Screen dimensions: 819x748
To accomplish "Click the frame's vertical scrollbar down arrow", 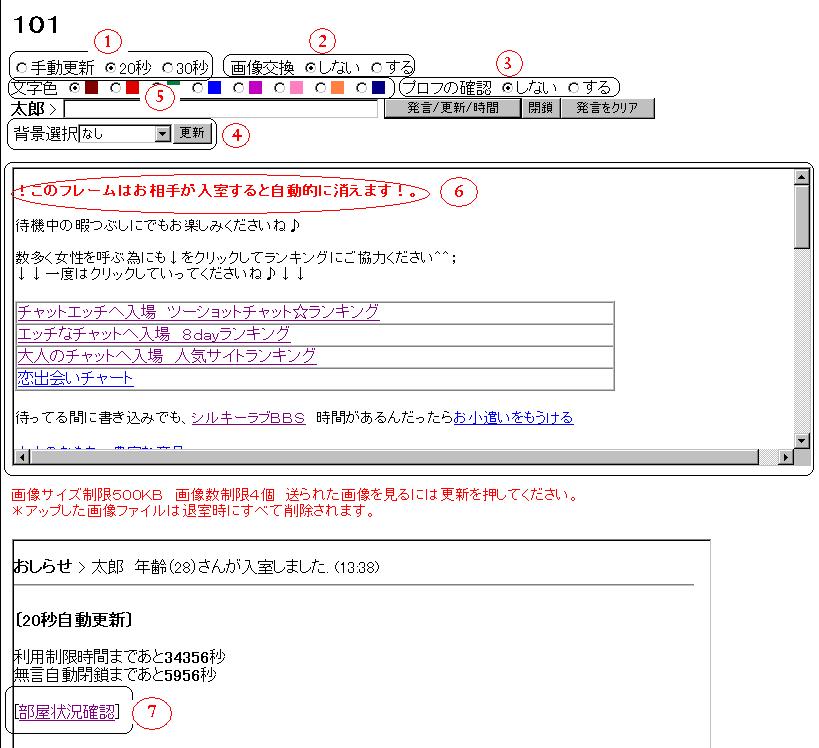I will pos(801,440).
